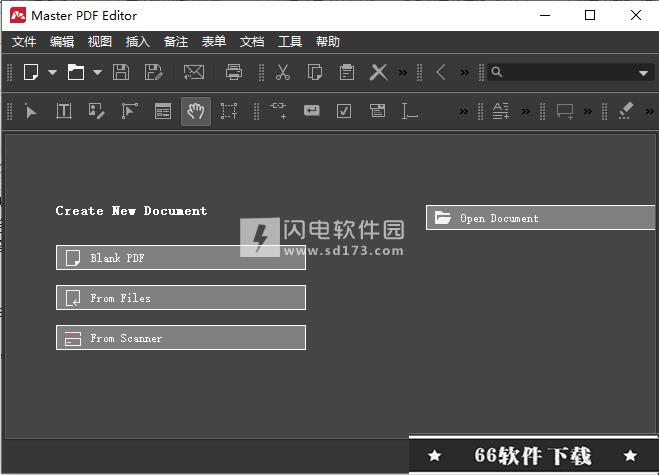659x475 pixels.
Task: Click the Save floppy disk icon
Action: (x=121, y=72)
